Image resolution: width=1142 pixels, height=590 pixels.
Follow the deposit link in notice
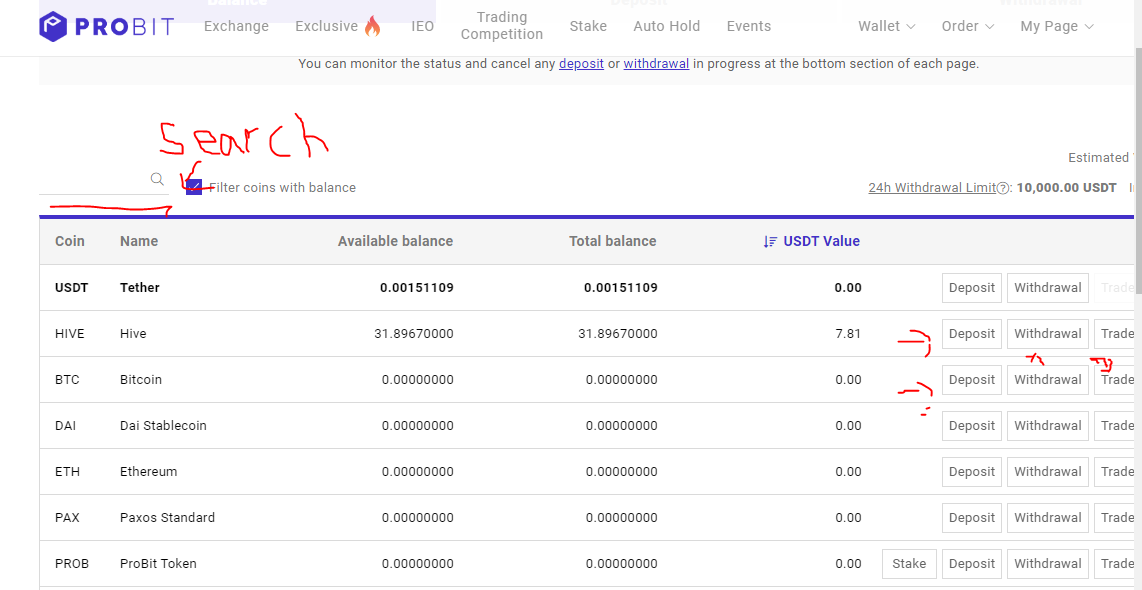(581, 63)
